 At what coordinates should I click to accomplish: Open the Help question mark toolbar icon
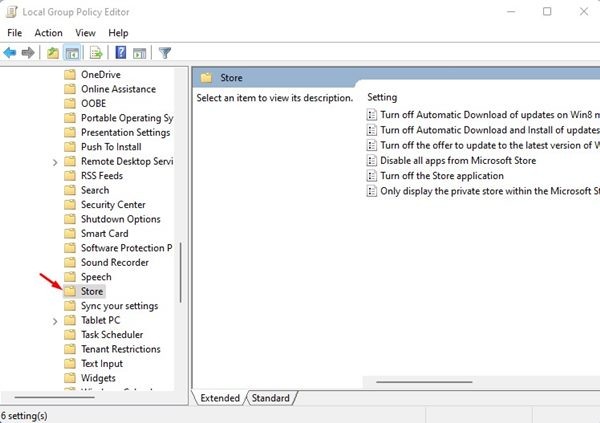pos(121,52)
